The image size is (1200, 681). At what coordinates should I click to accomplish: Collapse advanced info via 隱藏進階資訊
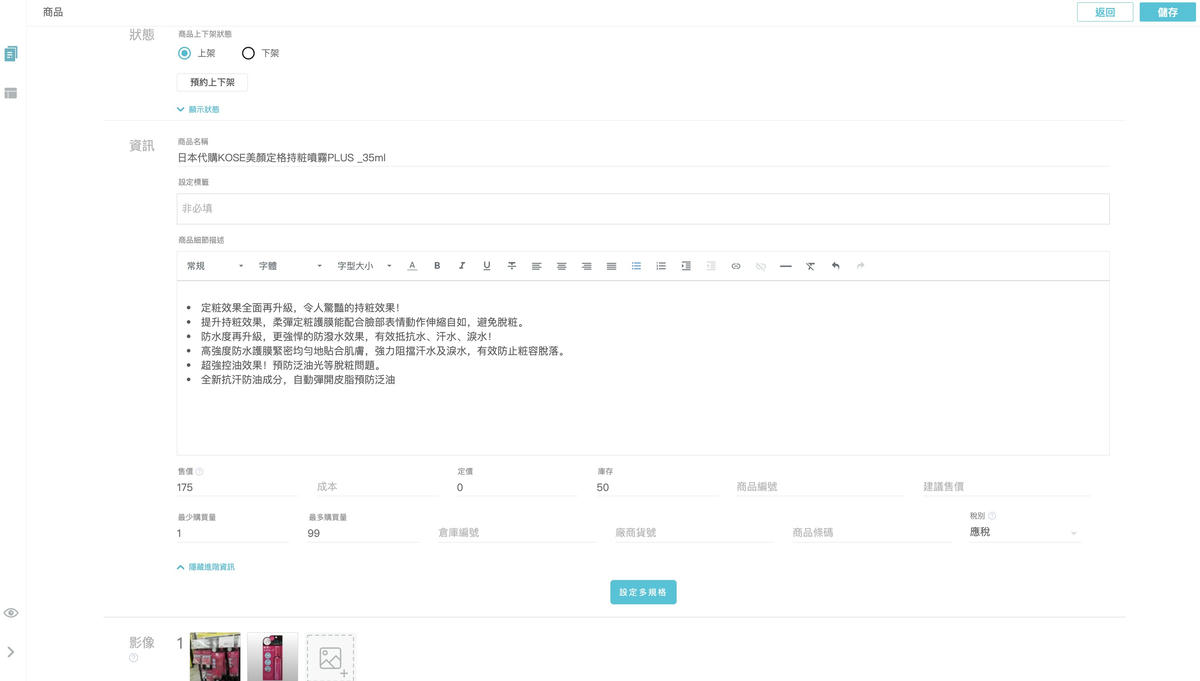point(206,567)
